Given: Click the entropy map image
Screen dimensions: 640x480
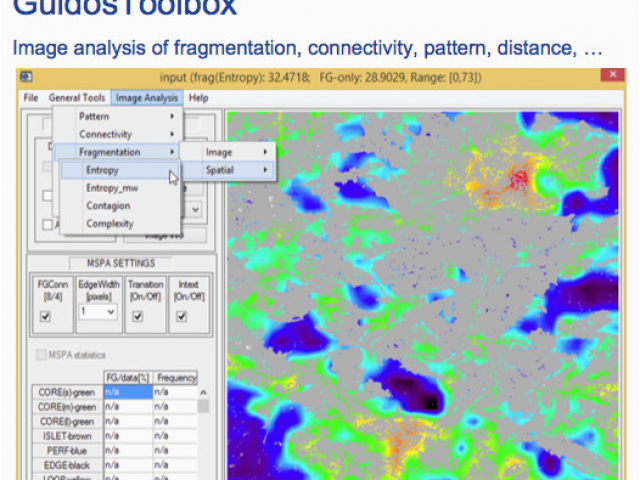Looking at the screenshot, I should click(x=423, y=296).
